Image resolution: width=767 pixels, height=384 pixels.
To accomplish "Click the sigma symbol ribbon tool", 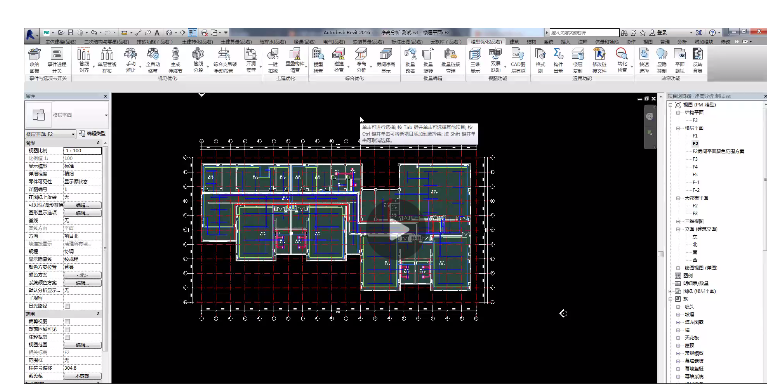I will (558, 53).
